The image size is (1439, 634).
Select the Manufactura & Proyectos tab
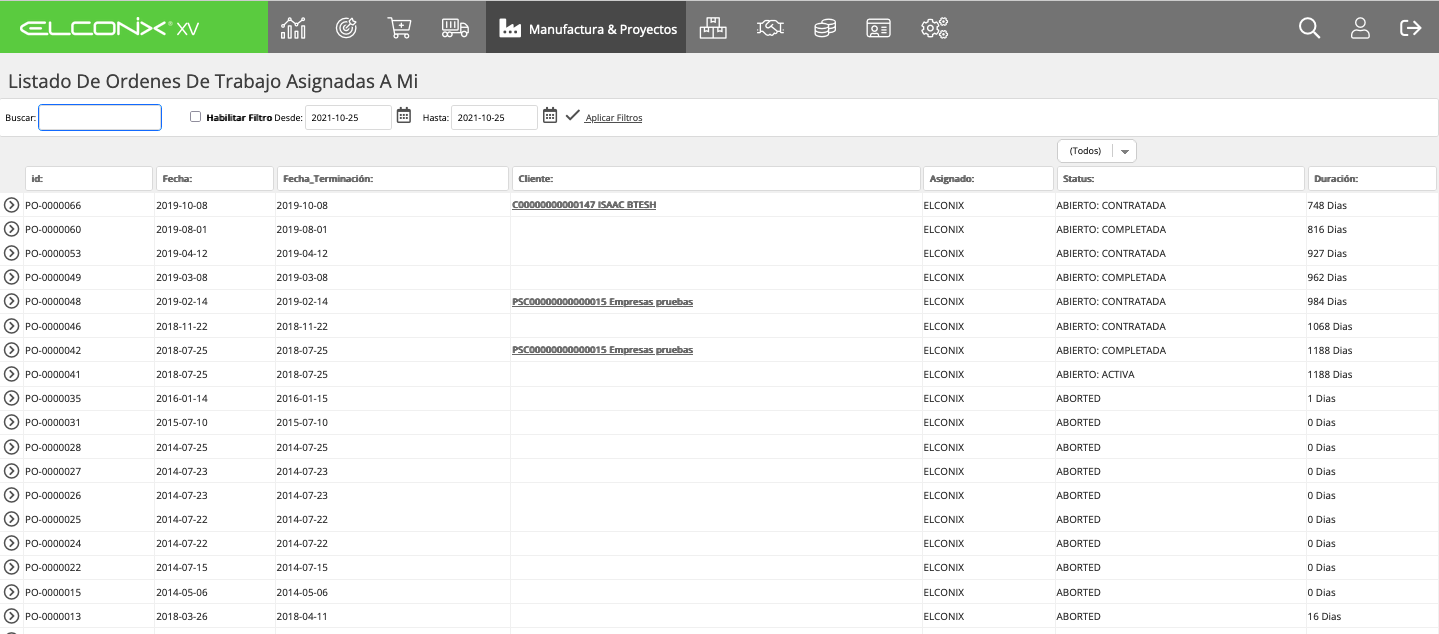(586, 28)
